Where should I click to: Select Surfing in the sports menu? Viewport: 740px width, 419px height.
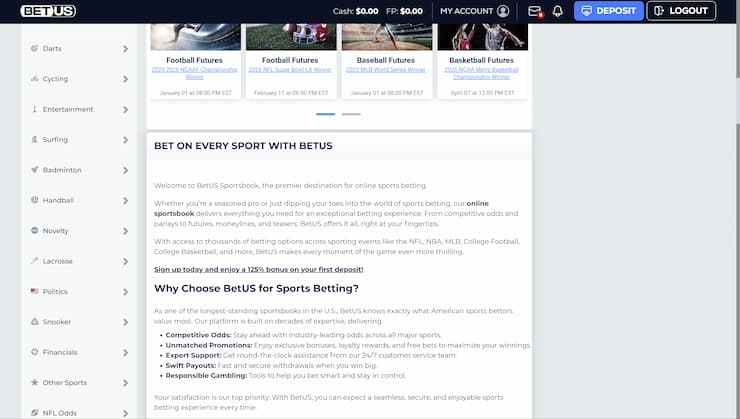pos(55,140)
